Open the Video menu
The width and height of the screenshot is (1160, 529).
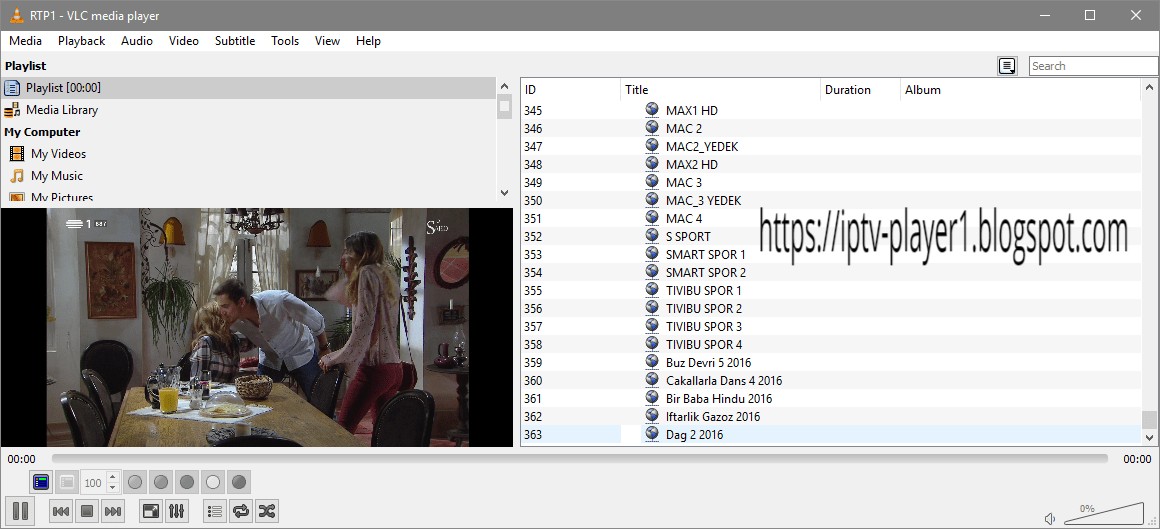click(x=183, y=41)
